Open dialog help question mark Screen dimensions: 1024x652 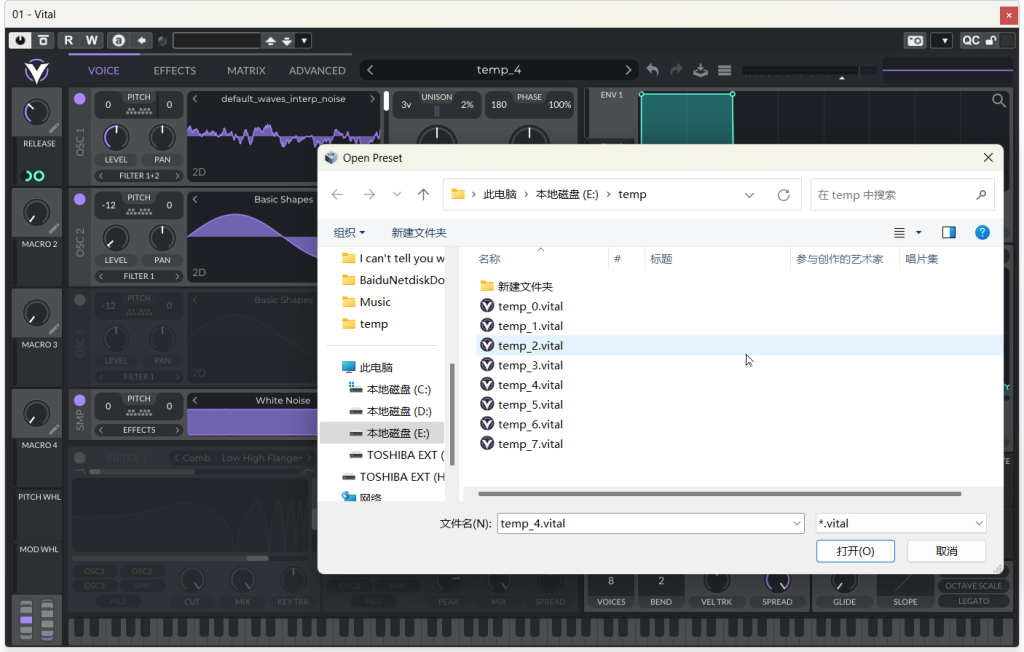[982, 233]
